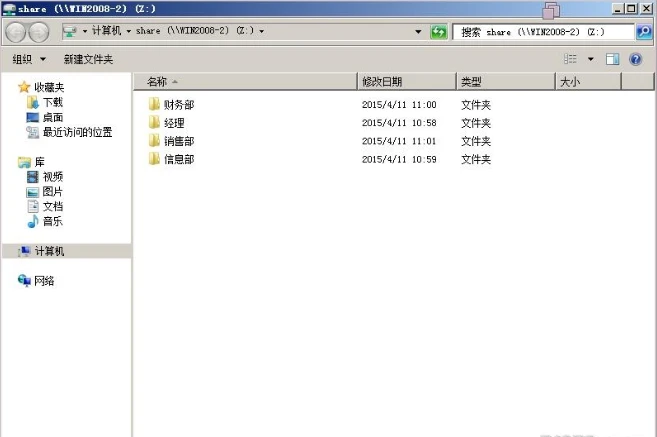
Task: Click share (\\WIN2008-2) breadcrumb segment
Action: (194, 31)
